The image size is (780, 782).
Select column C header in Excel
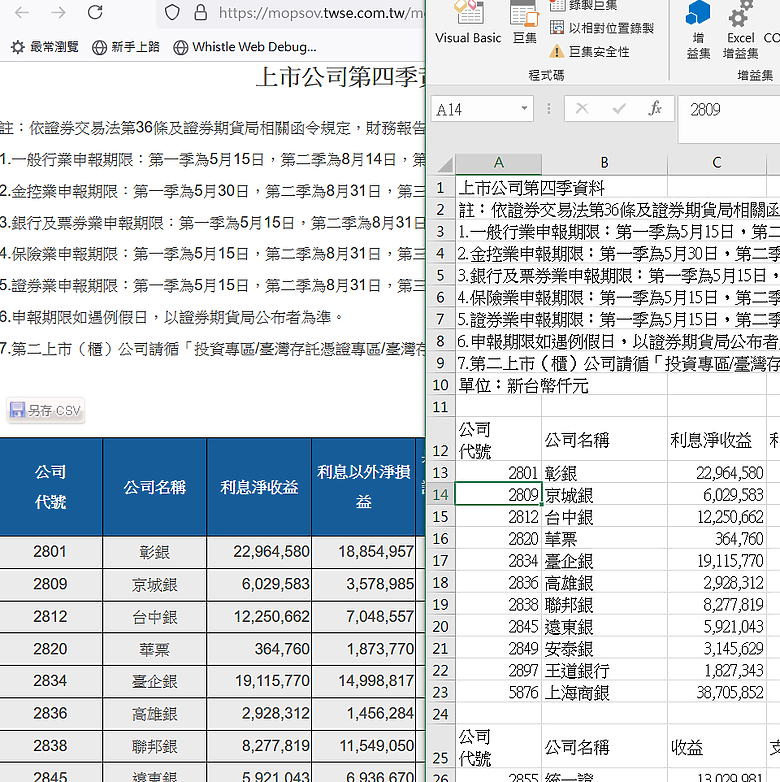[x=717, y=163]
